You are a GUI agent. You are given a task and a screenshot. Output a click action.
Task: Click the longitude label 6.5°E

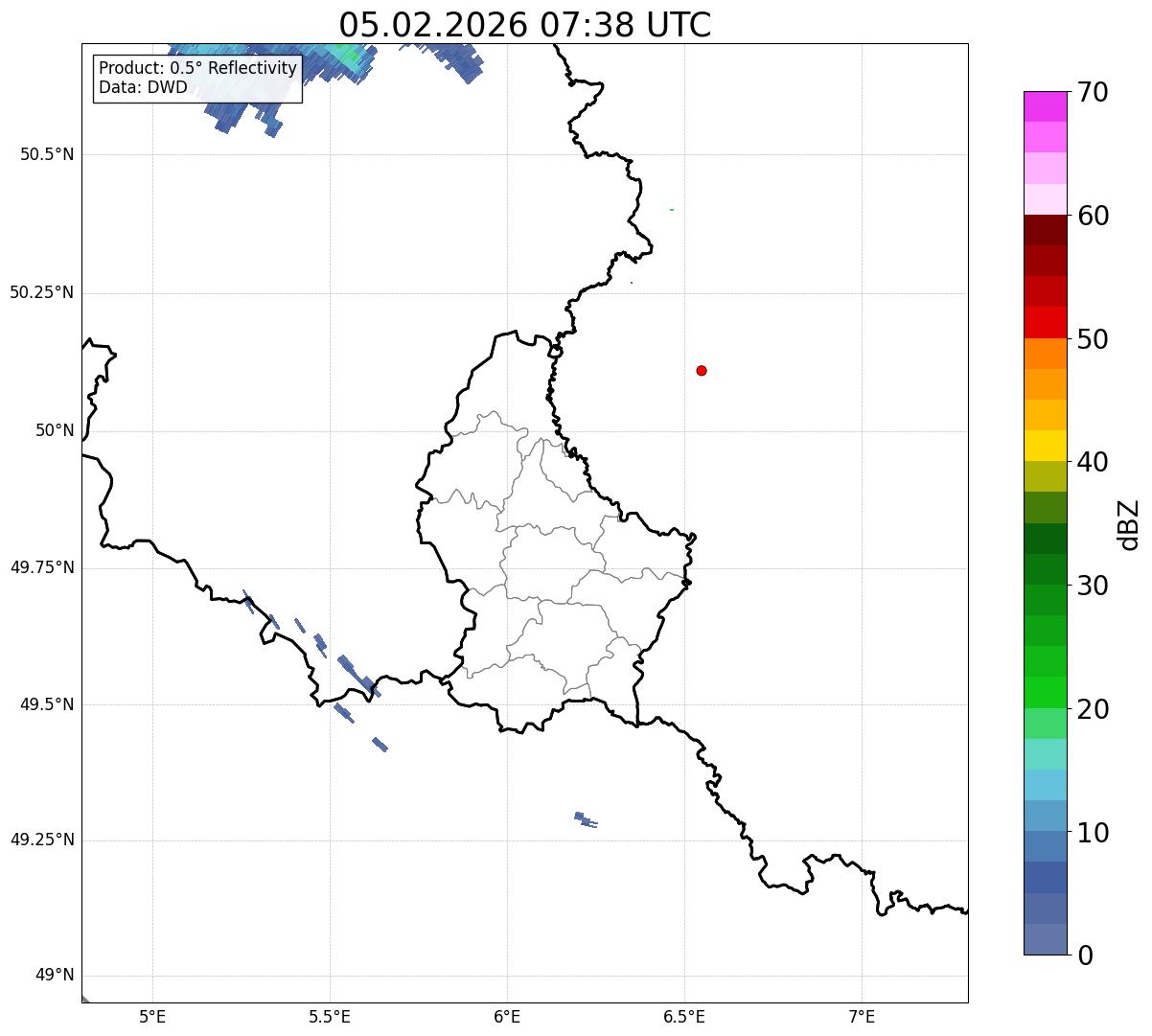pos(684,1016)
